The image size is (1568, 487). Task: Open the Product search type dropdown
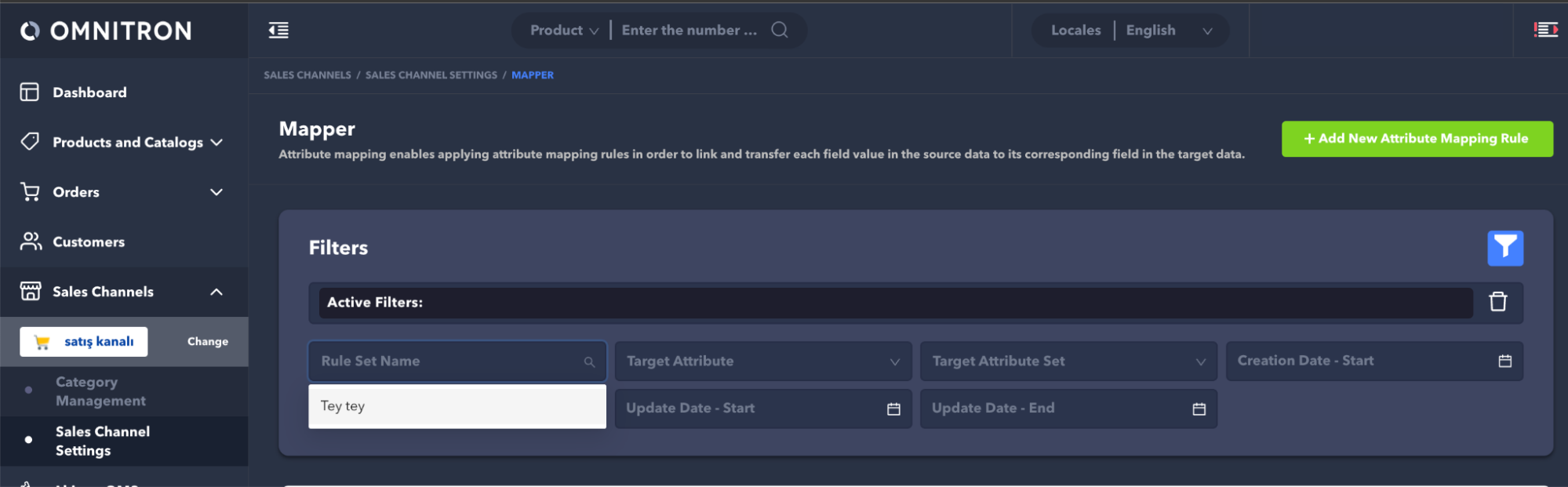click(x=563, y=31)
